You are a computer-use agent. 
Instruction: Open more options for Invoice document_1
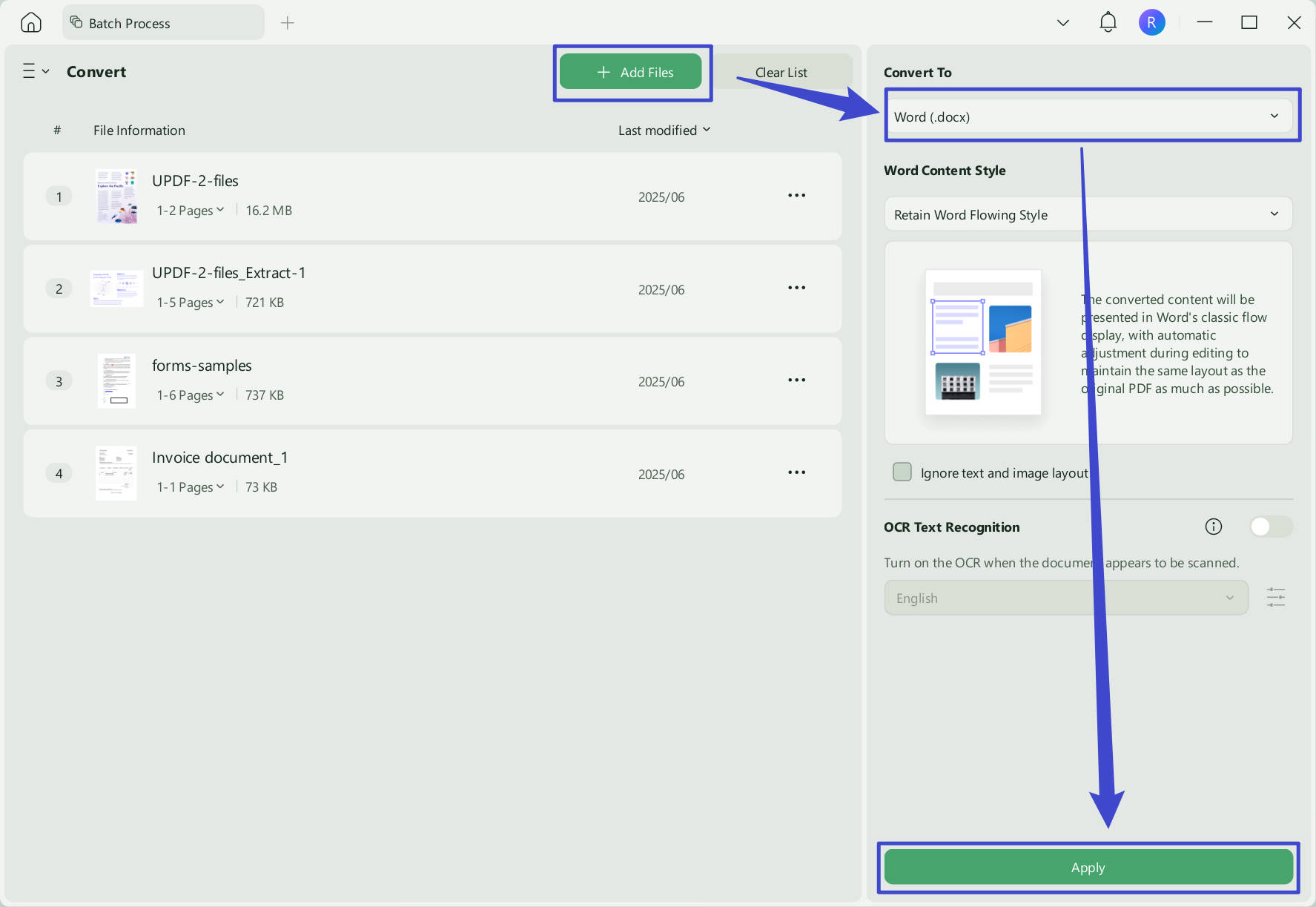click(x=796, y=472)
